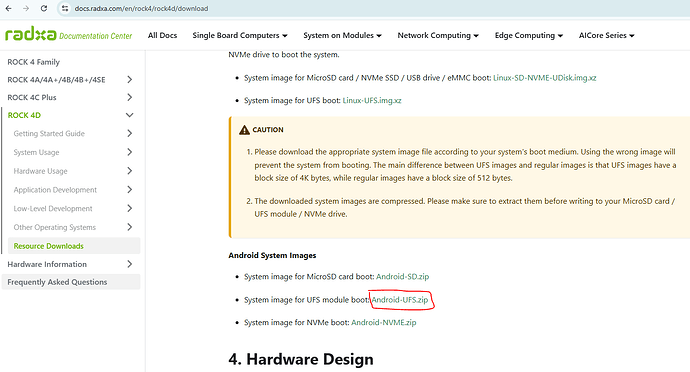The width and height of the screenshot is (690, 372).
Task: Open Single Board Computers dropdown menu
Action: (240, 35)
